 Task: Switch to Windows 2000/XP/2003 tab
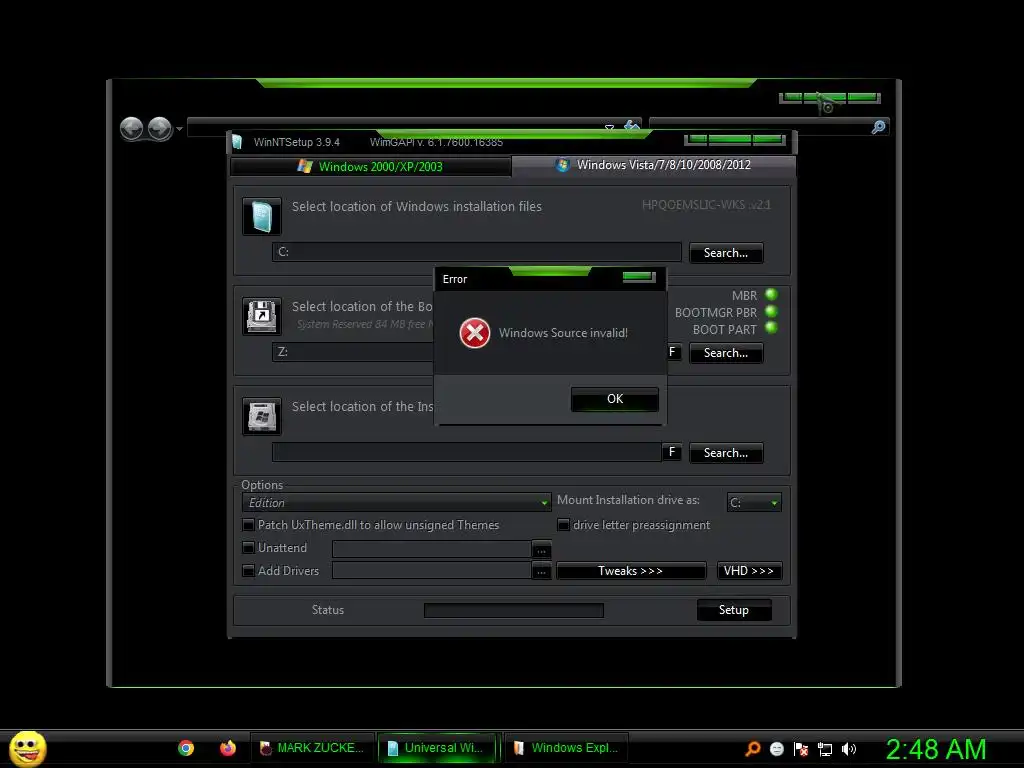point(370,167)
